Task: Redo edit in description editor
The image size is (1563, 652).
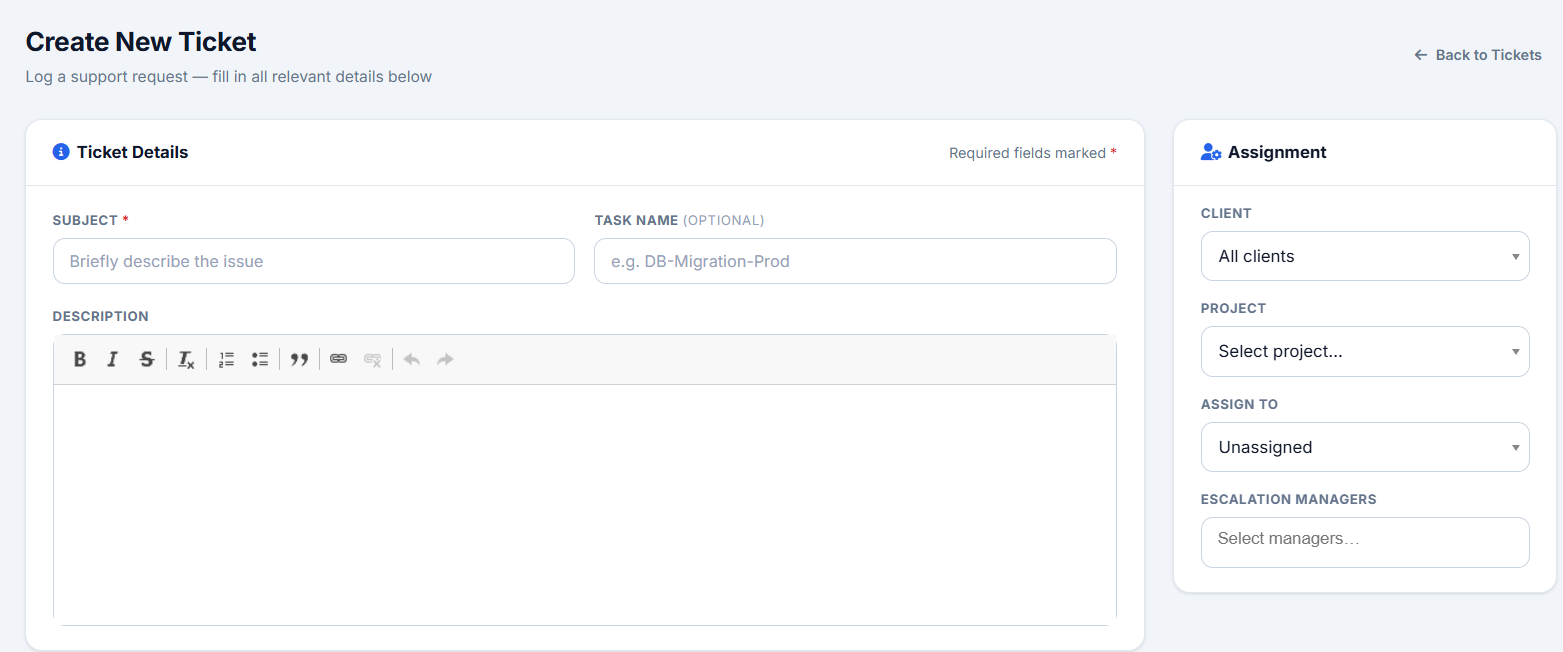Action: click(445, 359)
